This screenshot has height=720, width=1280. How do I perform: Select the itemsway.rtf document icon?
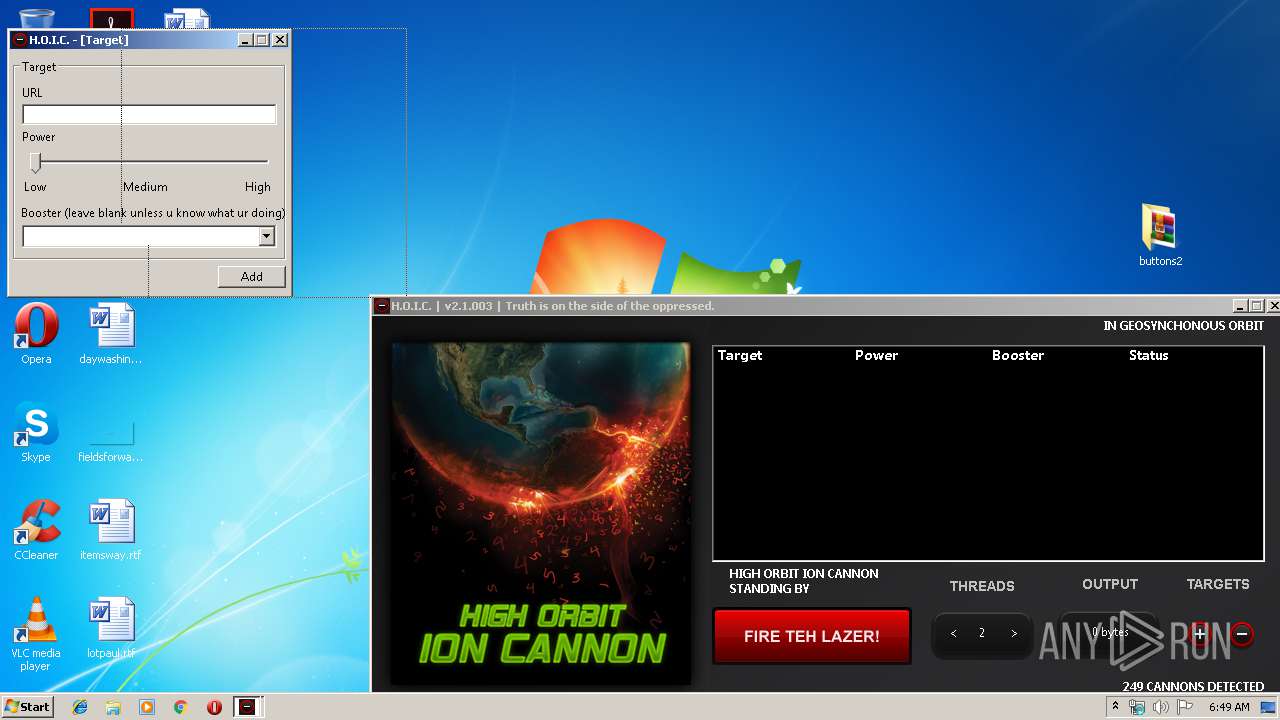coord(111,530)
